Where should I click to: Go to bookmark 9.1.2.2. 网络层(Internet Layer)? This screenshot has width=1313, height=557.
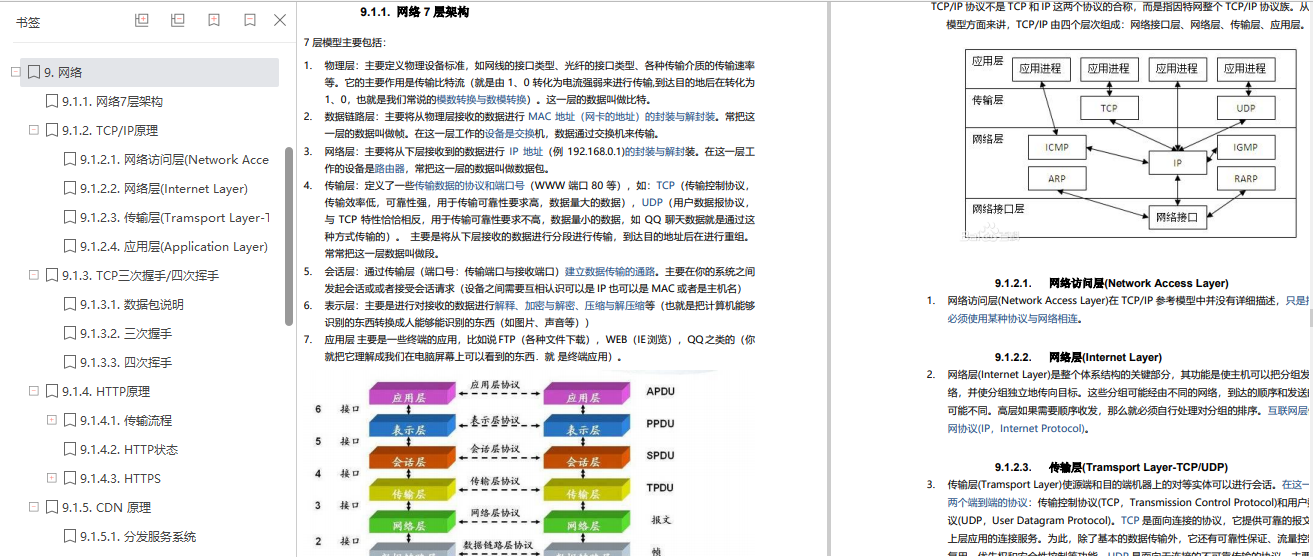(x=164, y=188)
